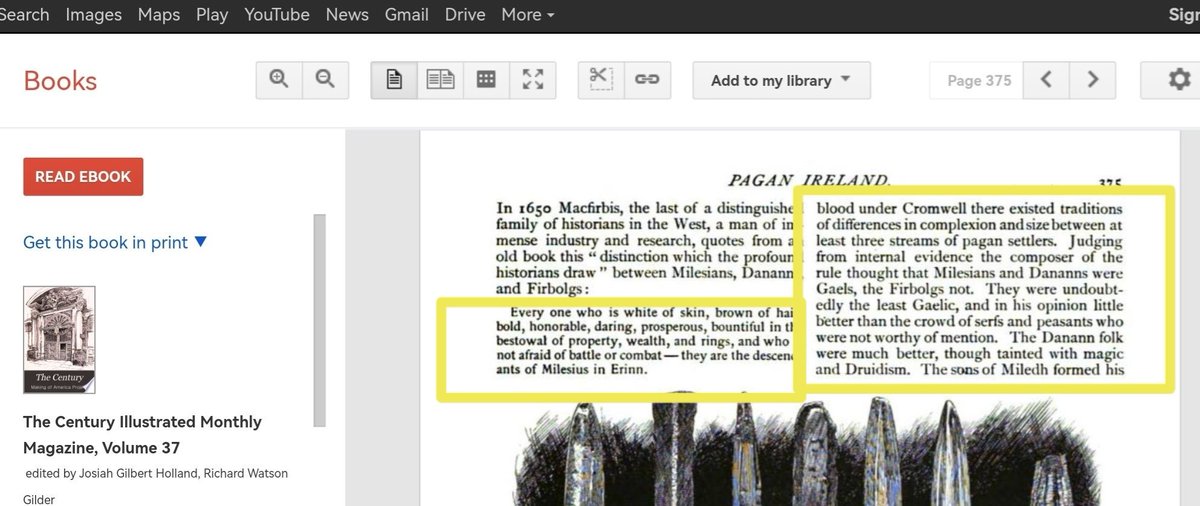Switch to thumbnail grid view
Image resolution: width=1200 pixels, height=506 pixels.
click(486, 80)
